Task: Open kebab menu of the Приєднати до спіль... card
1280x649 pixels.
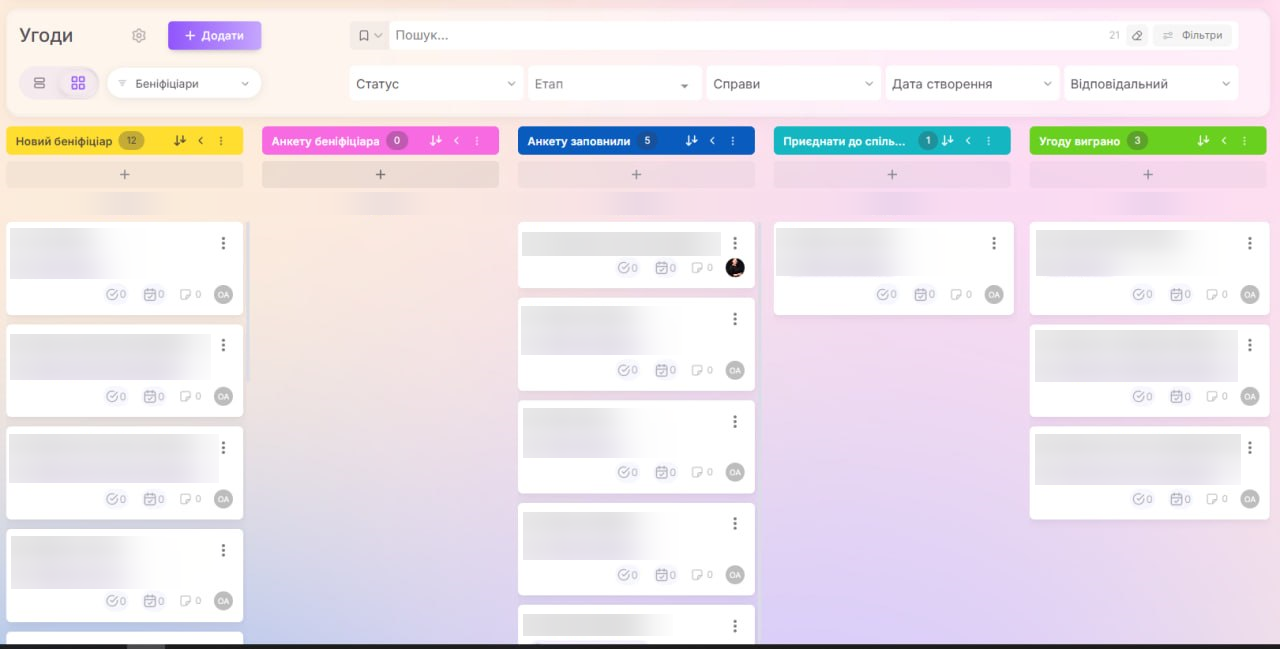Action: click(994, 243)
